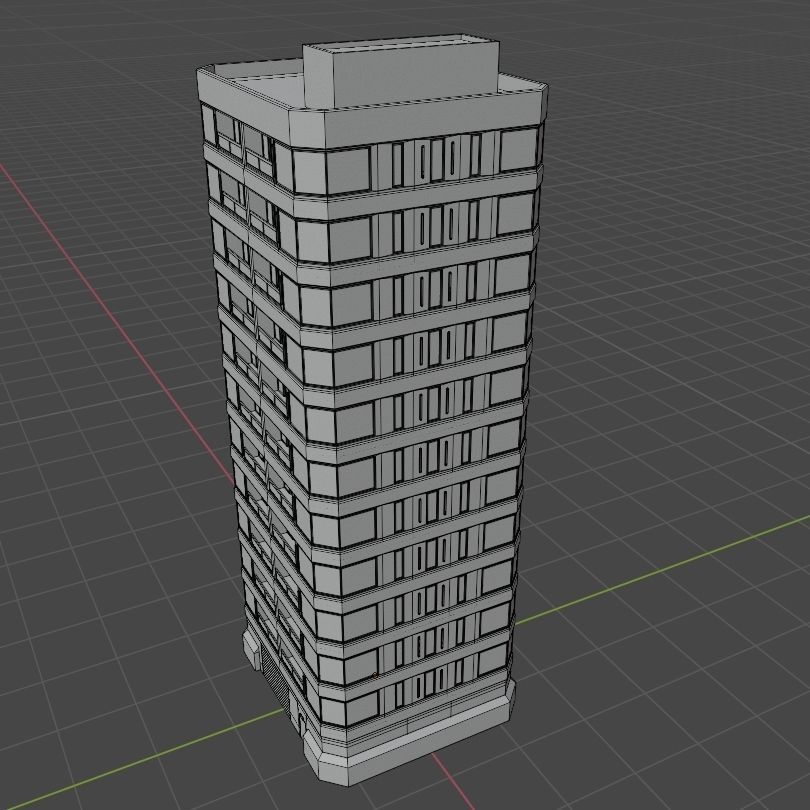Screen dimensions: 810x810
Task: Select the rooftop box structure atop the building
Action: (x=401, y=72)
